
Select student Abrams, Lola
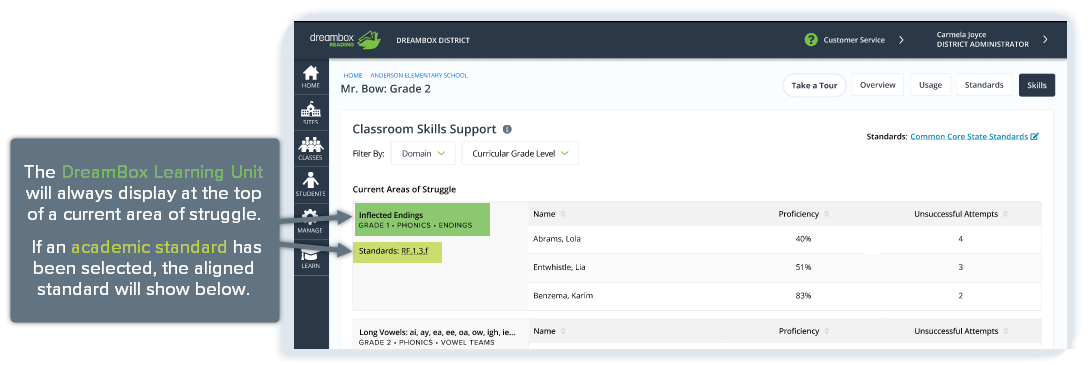coord(557,239)
